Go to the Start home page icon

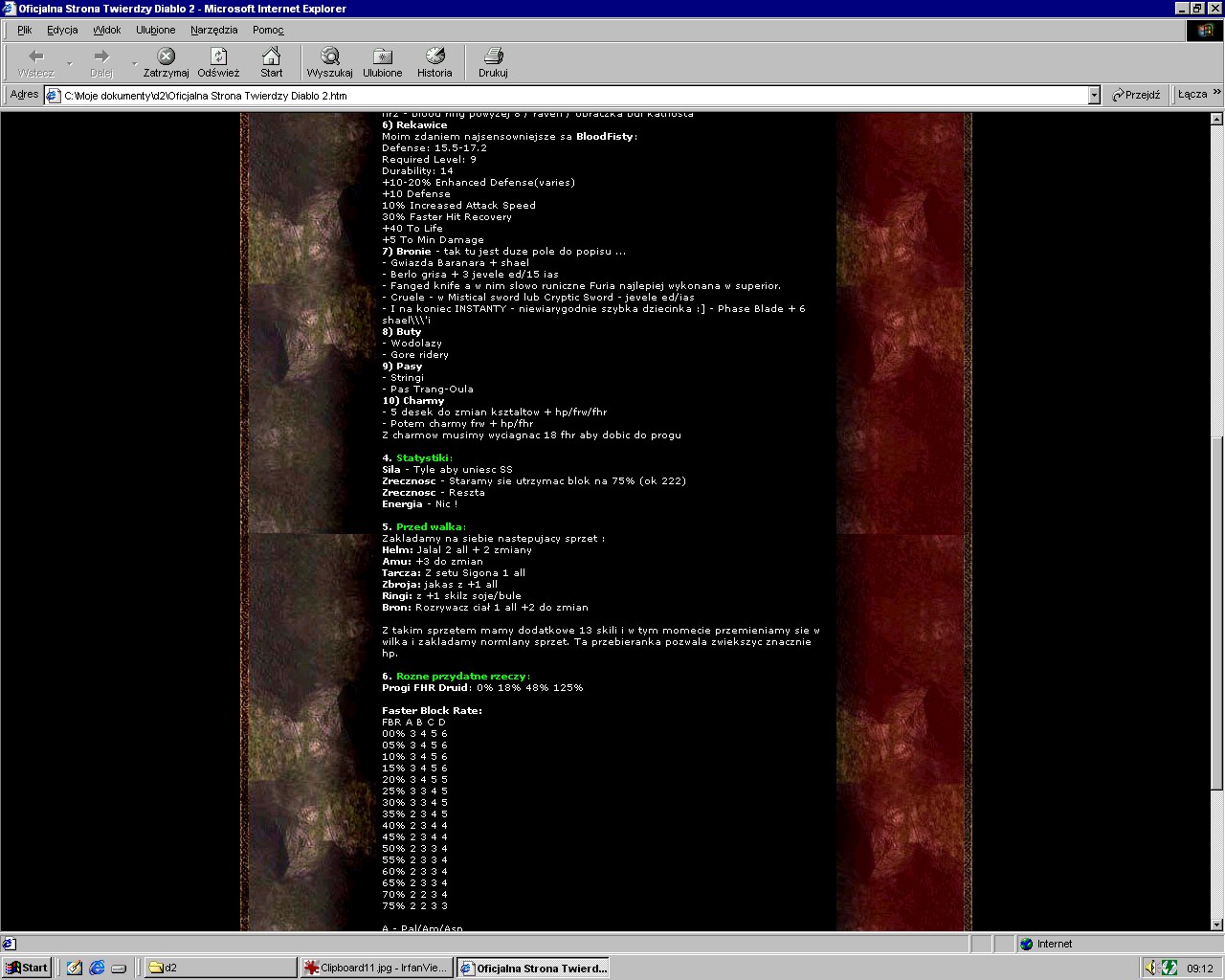pos(272,56)
